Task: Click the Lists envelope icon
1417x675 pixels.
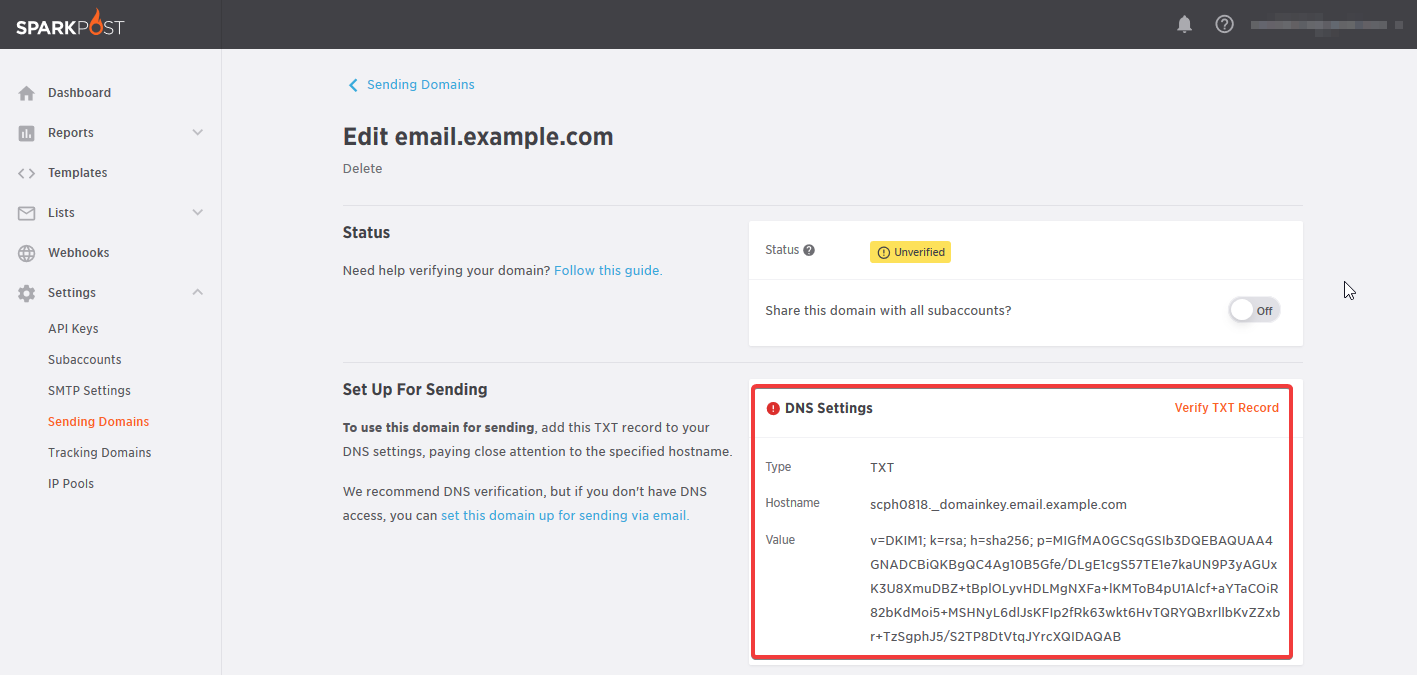Action: pyautogui.click(x=27, y=213)
